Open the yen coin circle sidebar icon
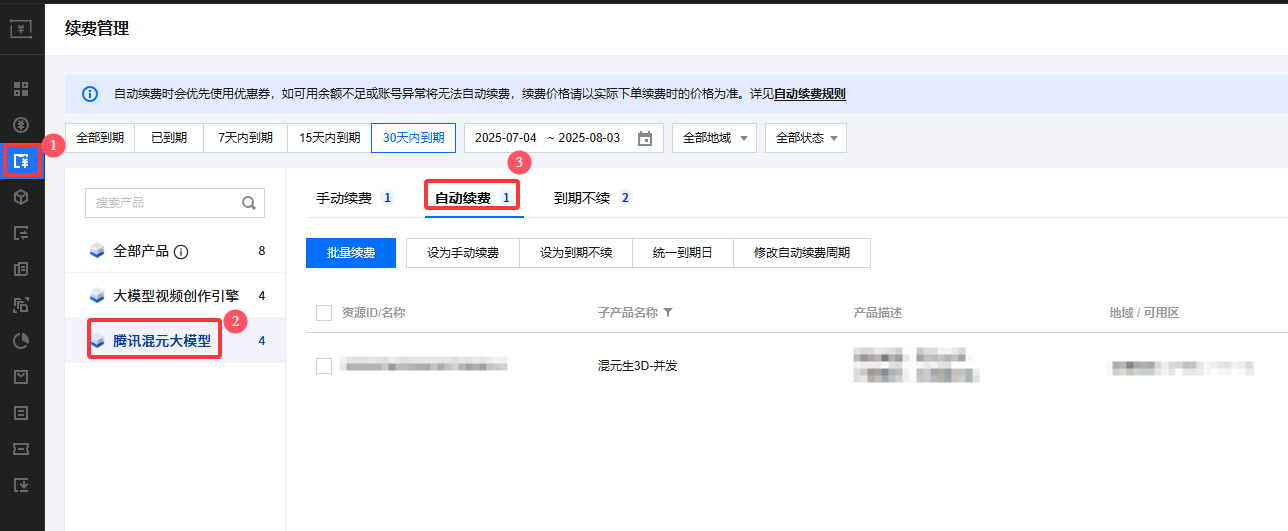Viewport: 1288px width, 531px height. point(21,124)
